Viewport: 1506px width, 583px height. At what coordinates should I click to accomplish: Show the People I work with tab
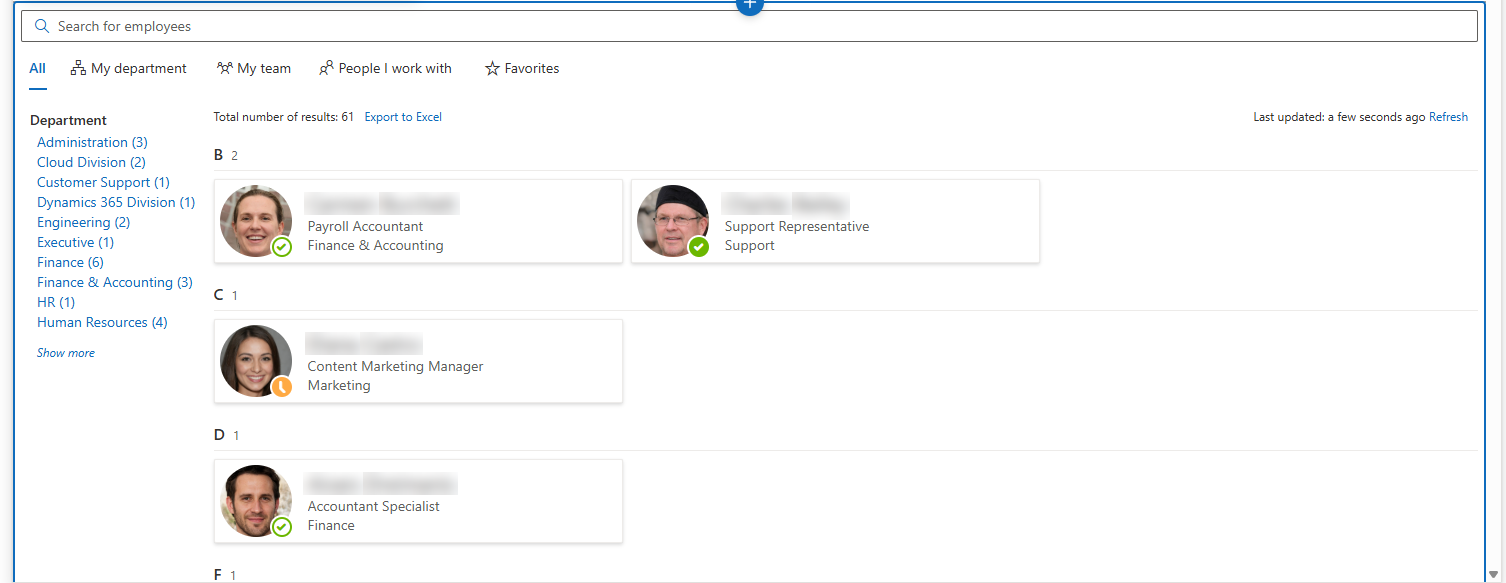click(x=385, y=69)
